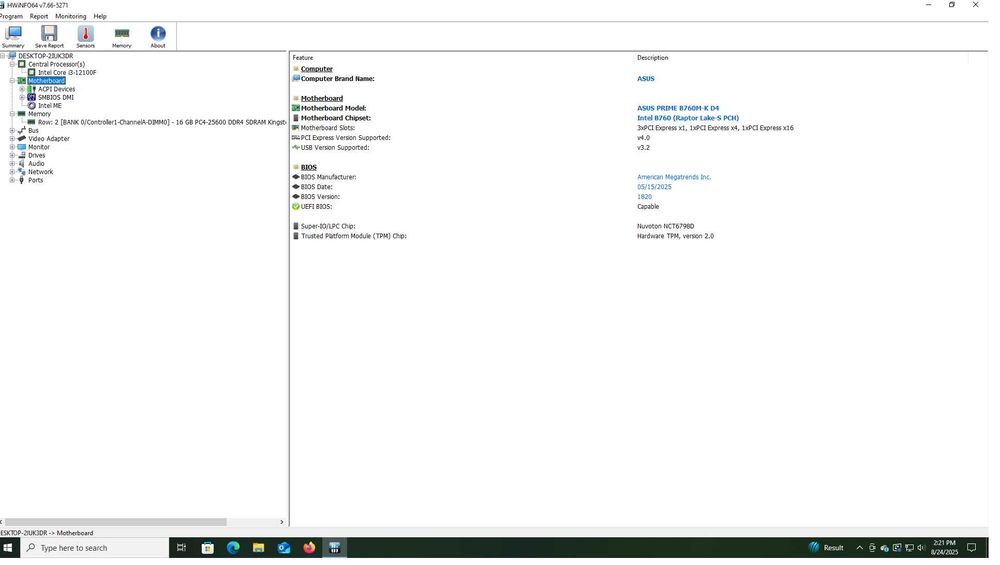Collapse the Central Processor(s) branch

click(12, 64)
